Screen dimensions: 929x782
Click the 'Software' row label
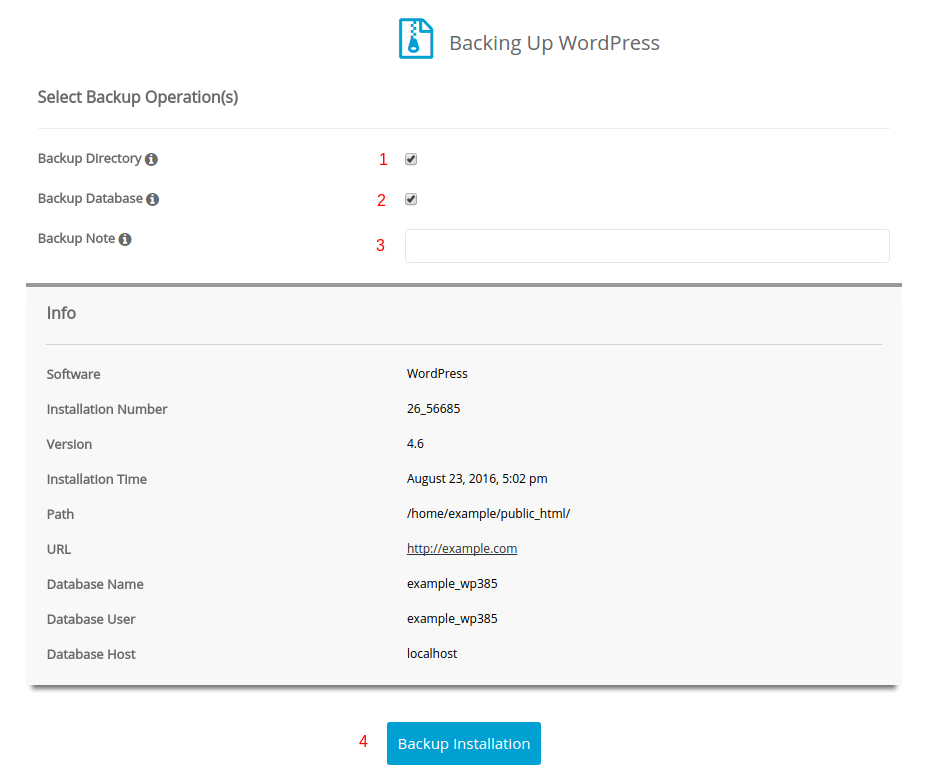click(73, 374)
